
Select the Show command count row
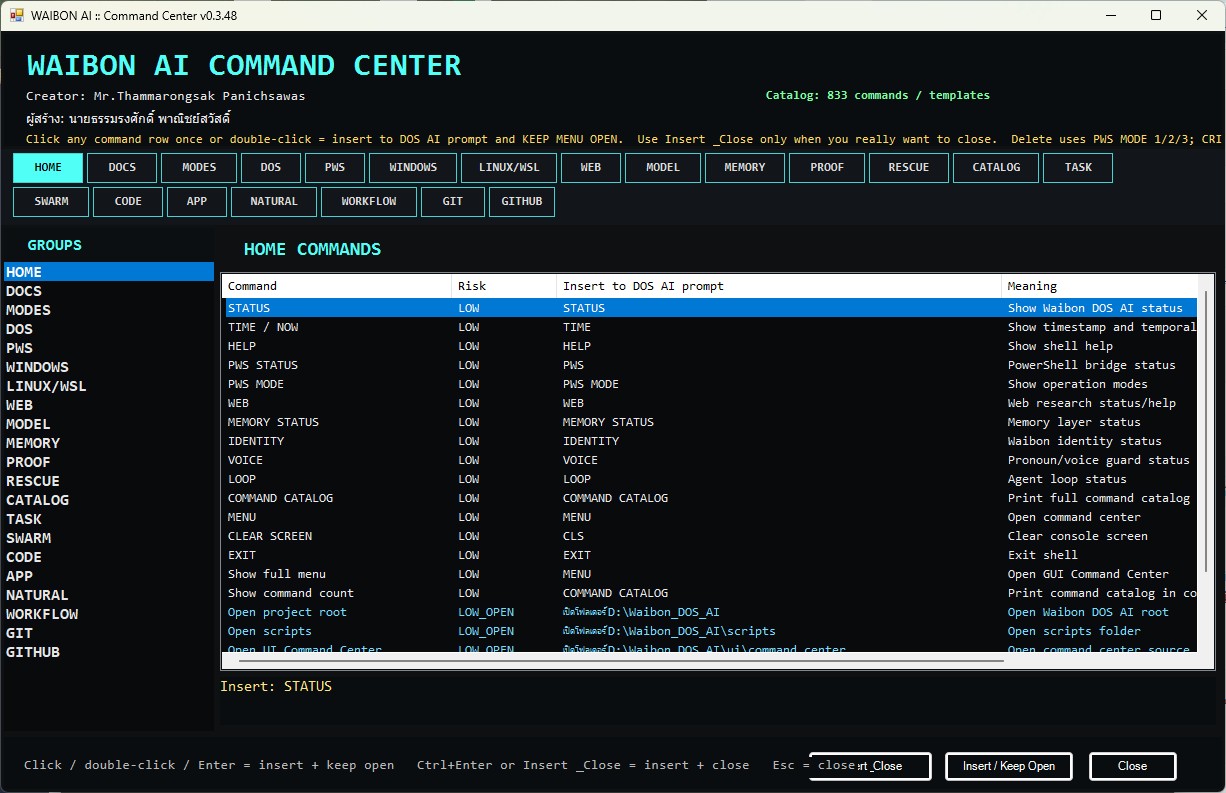click(710, 593)
